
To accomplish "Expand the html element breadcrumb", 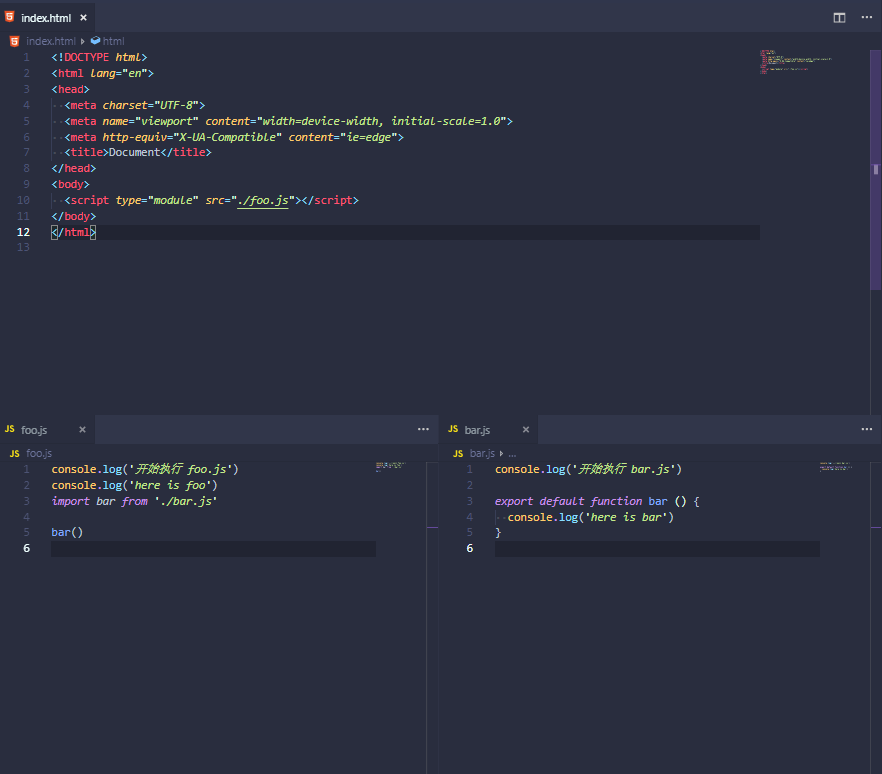I will coord(113,41).
